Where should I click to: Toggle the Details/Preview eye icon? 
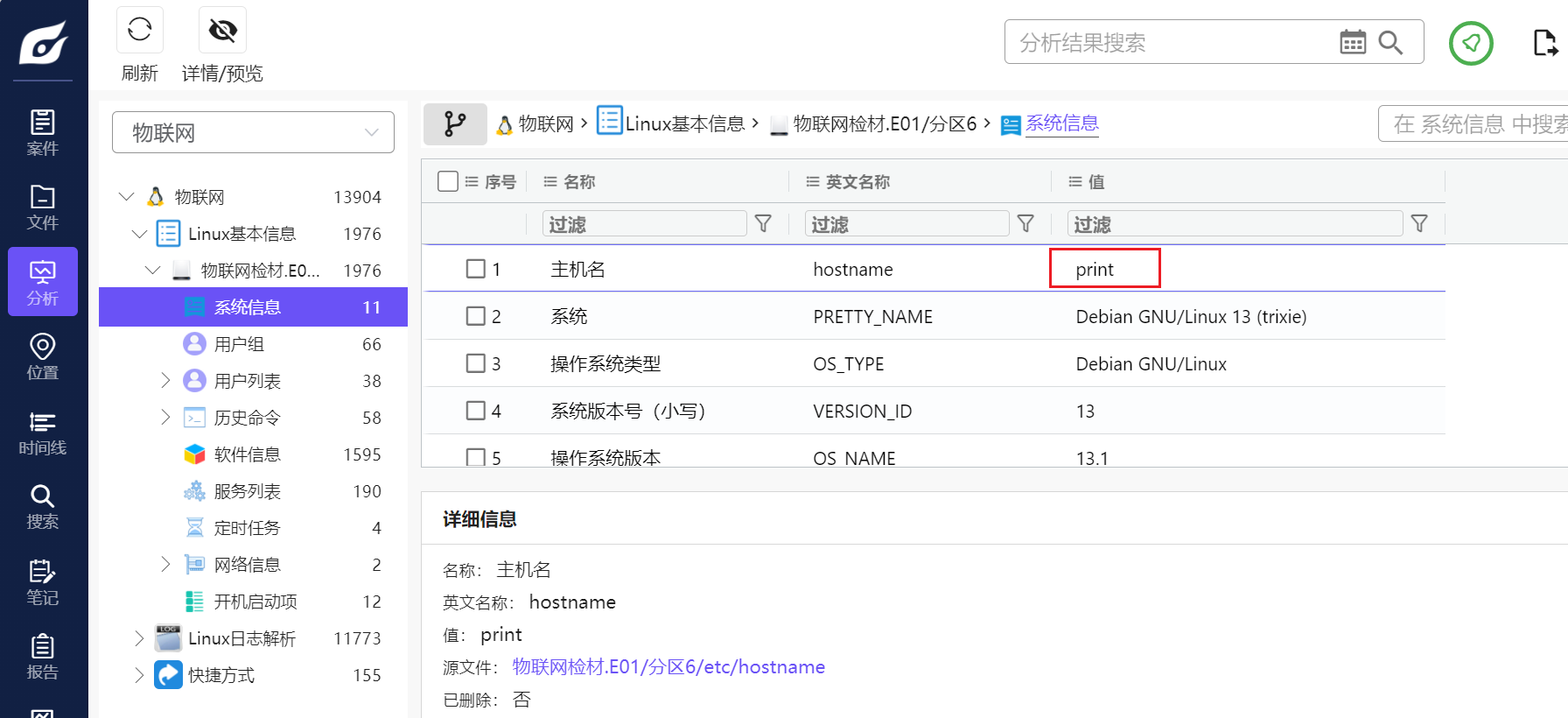[222, 31]
